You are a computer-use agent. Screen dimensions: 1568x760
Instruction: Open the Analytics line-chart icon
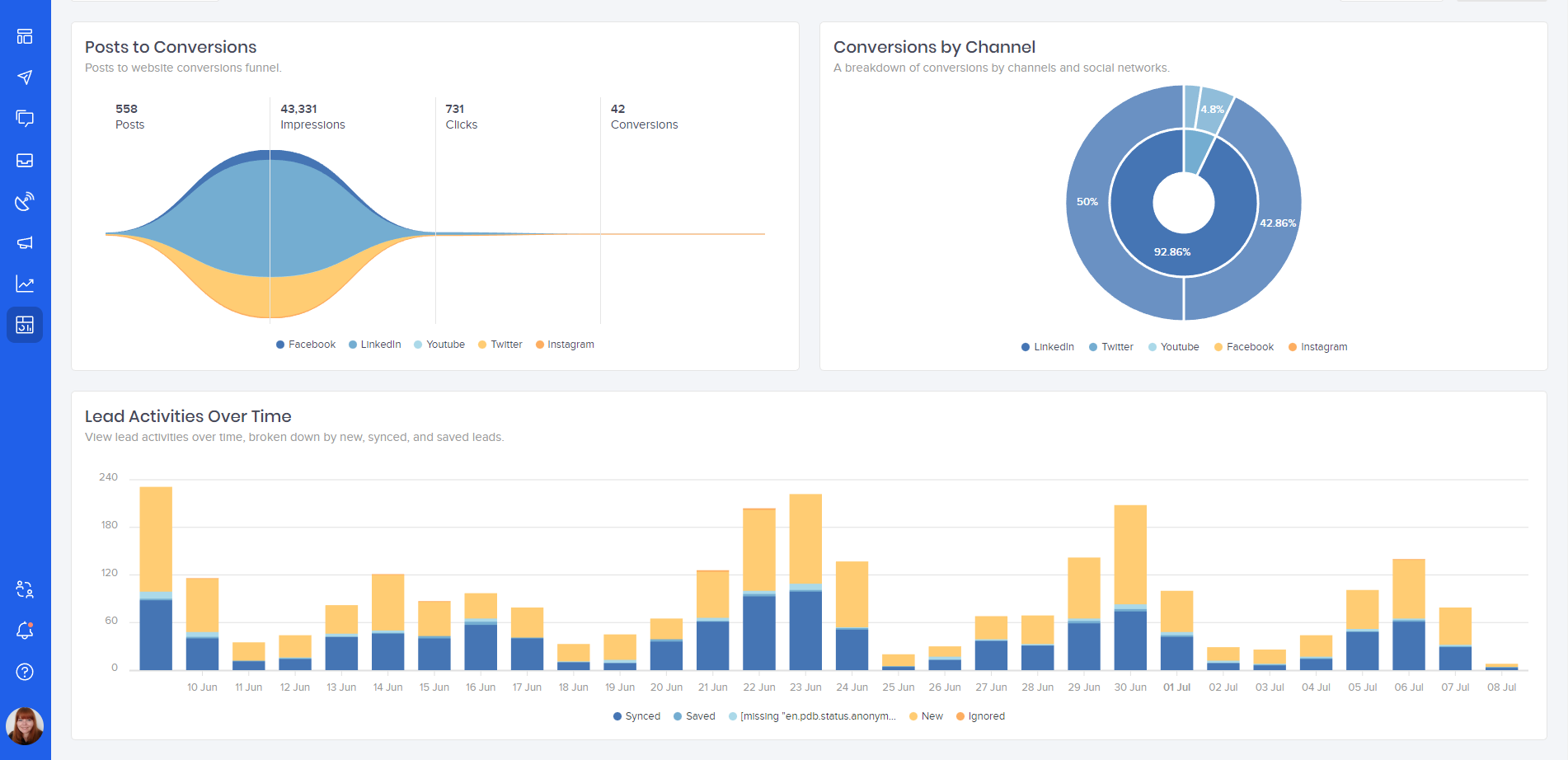(25, 283)
